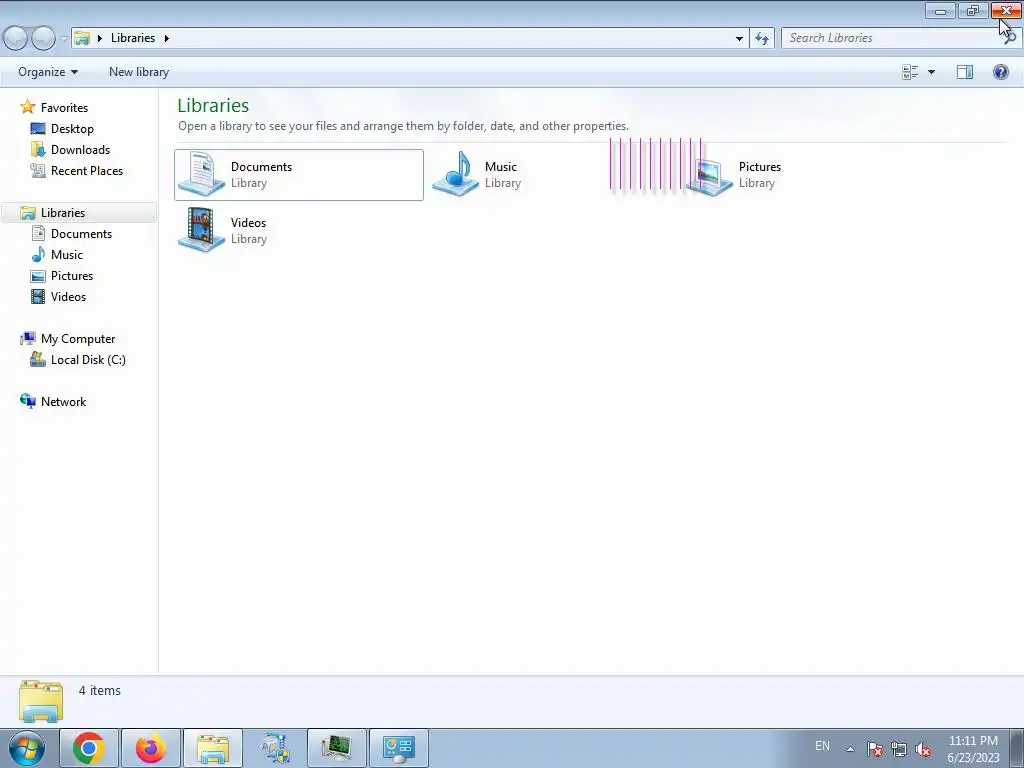Click the Change your view icon
Viewport: 1024px width, 768px height.
pos(910,72)
